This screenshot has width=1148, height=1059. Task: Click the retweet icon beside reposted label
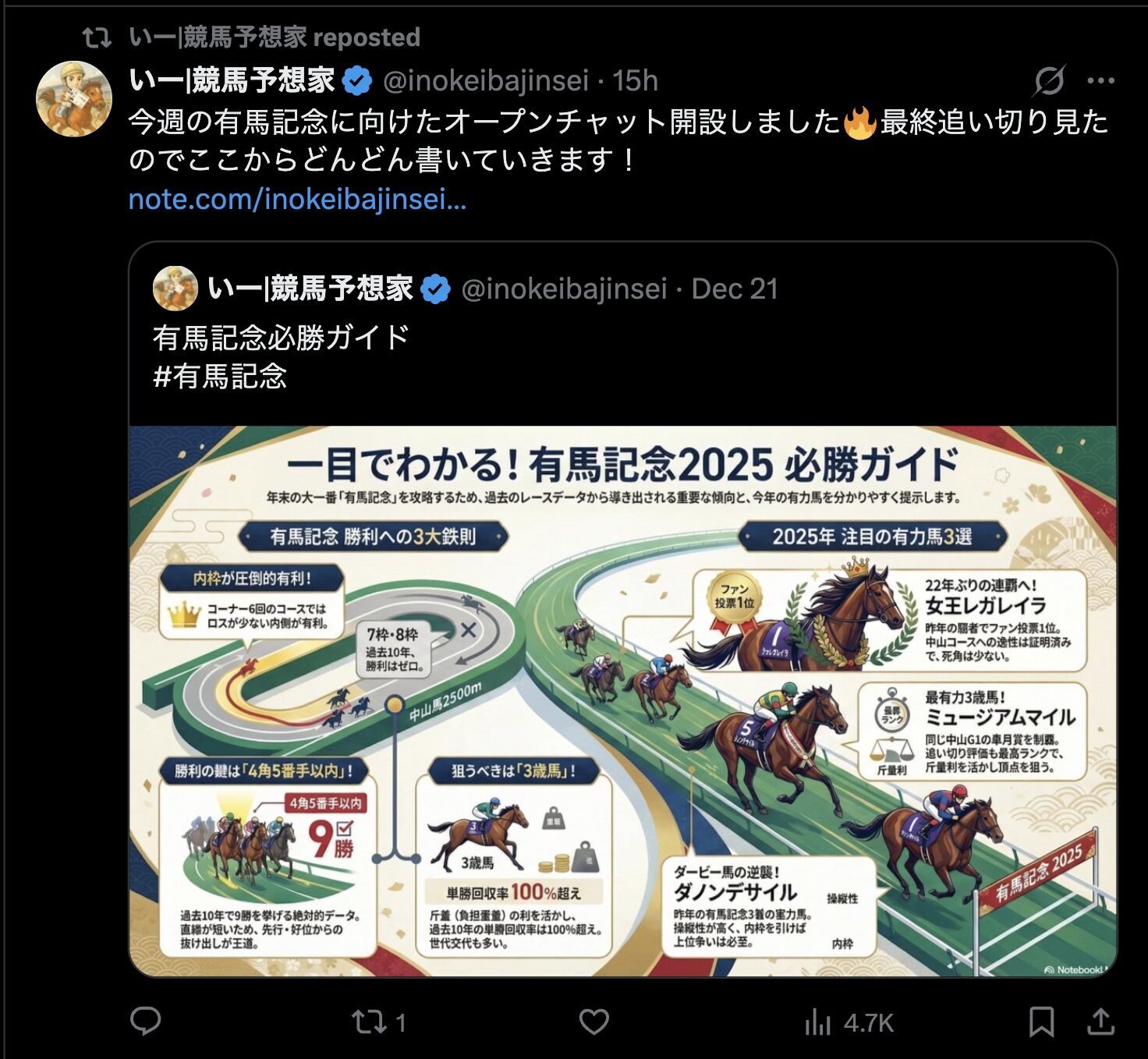click(x=98, y=37)
